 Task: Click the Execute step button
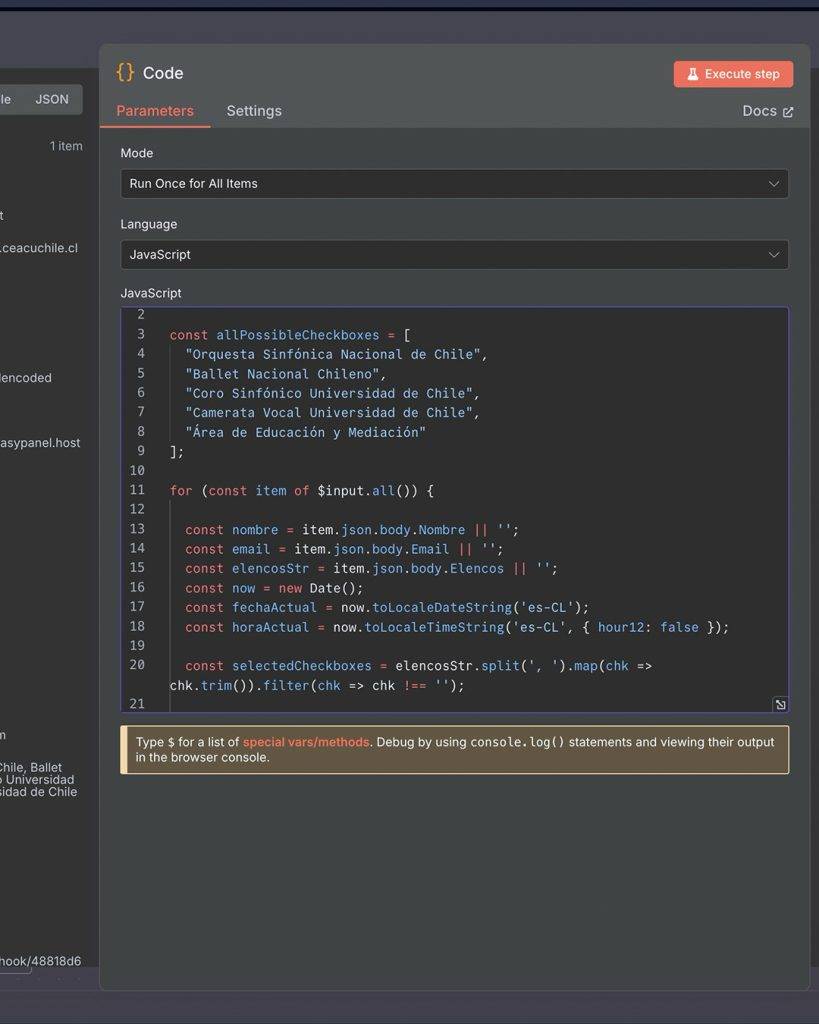(x=733, y=74)
